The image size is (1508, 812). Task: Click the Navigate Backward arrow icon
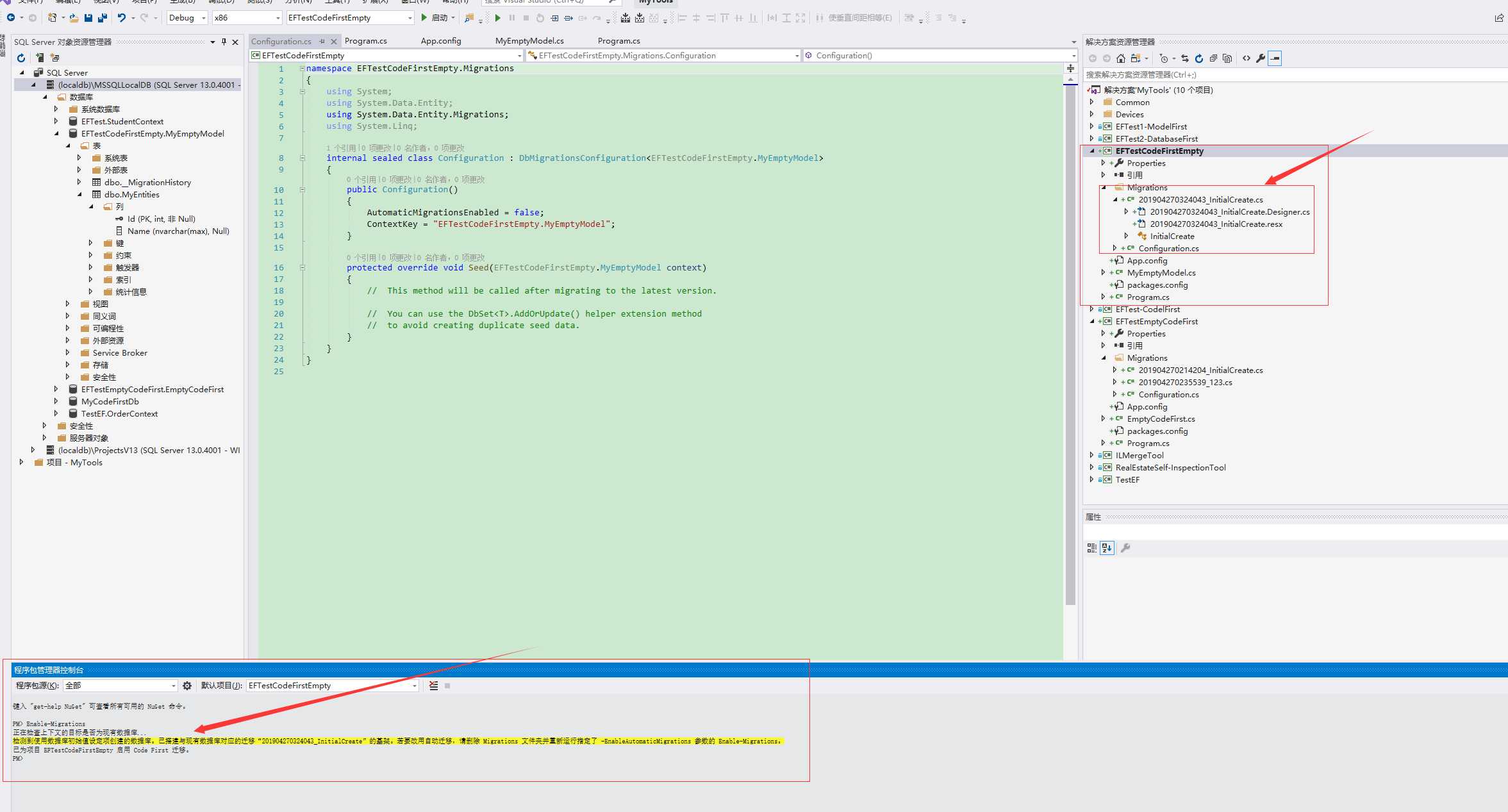pos(11,18)
